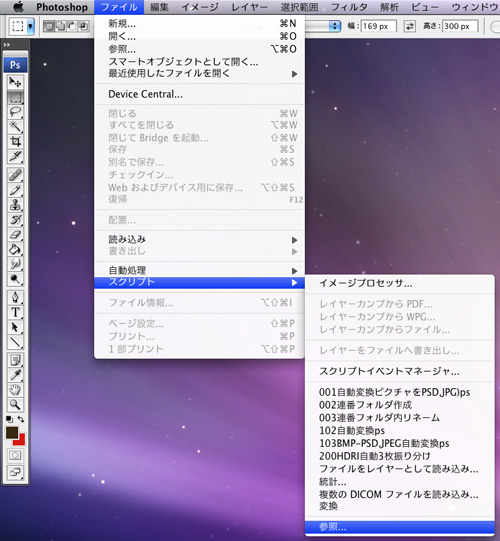
Task: Open the Photoshop application menu
Action: [62, 7]
